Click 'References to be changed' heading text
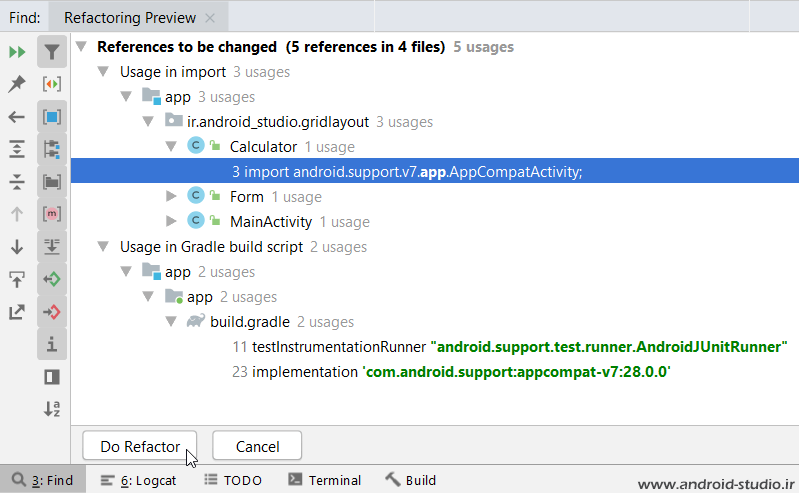The height and width of the screenshot is (493, 799). click(x=187, y=47)
